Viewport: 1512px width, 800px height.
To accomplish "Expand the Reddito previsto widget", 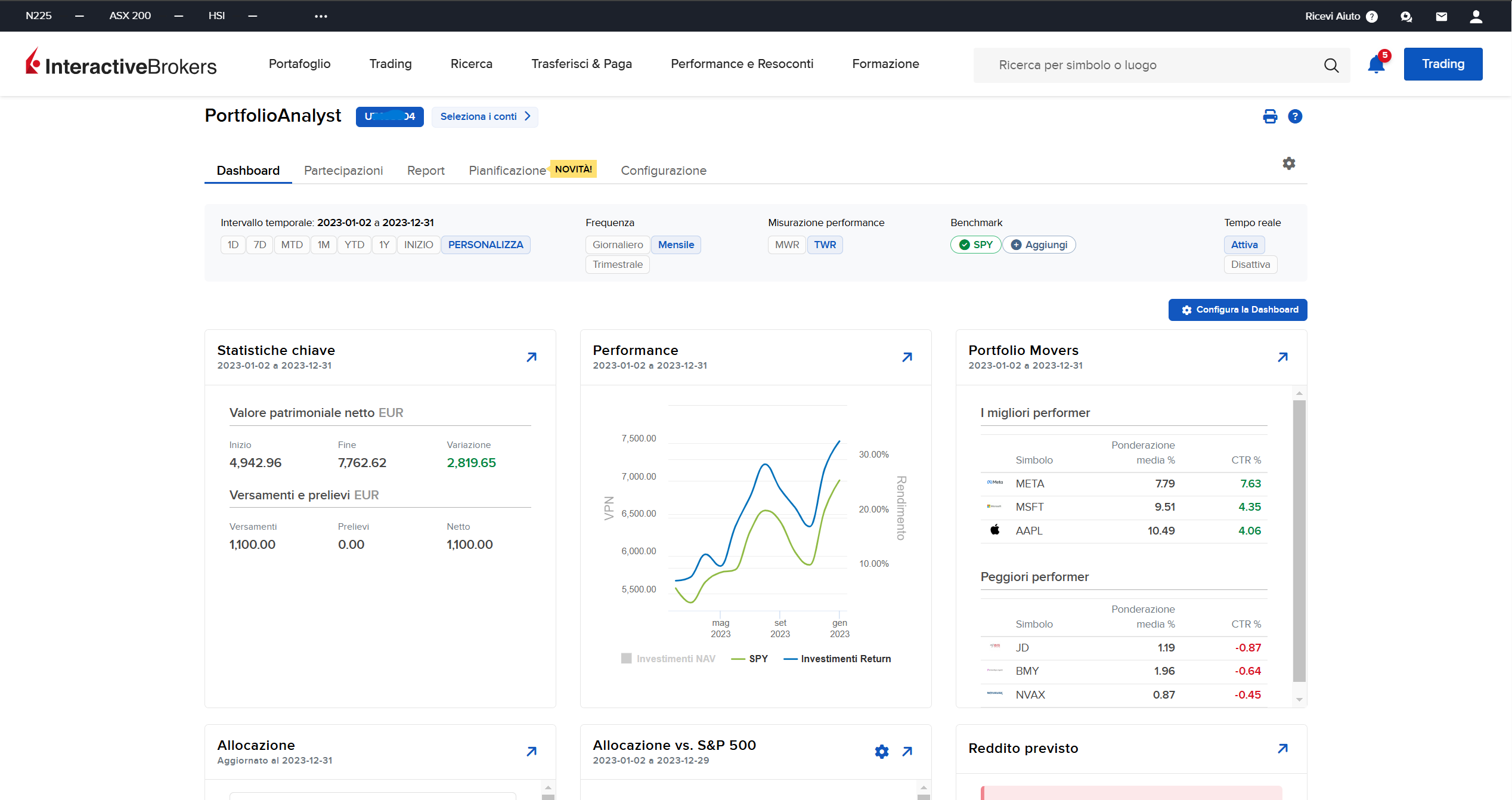I will (1283, 748).
